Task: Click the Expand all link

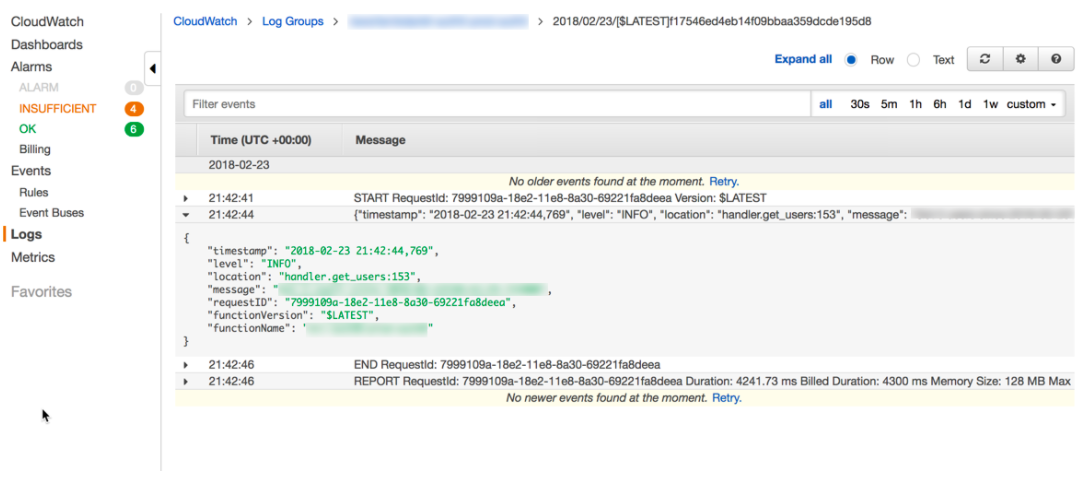Action: (802, 59)
